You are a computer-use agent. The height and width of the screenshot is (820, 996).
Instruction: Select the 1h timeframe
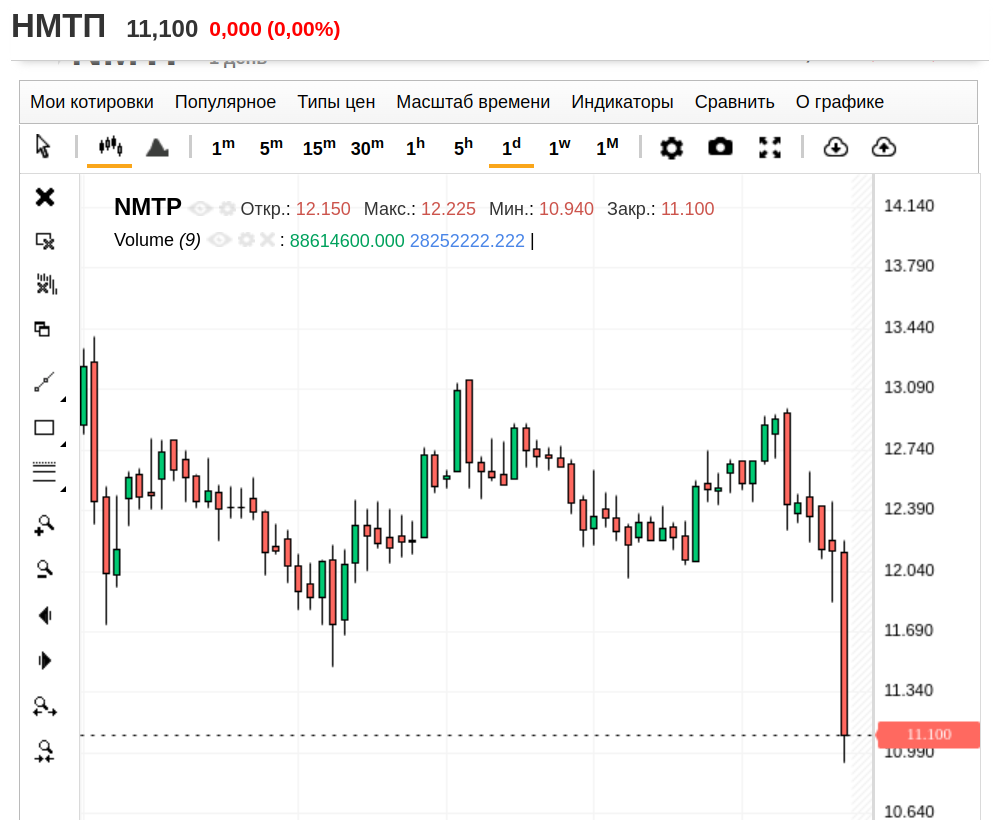415,147
